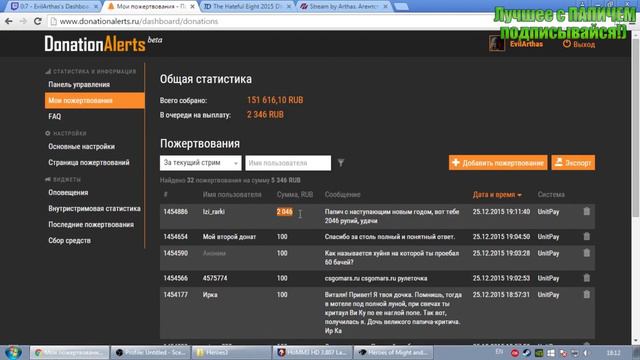Click the EvilArthas username link
This screenshot has height=360, width=640.
[526, 44]
